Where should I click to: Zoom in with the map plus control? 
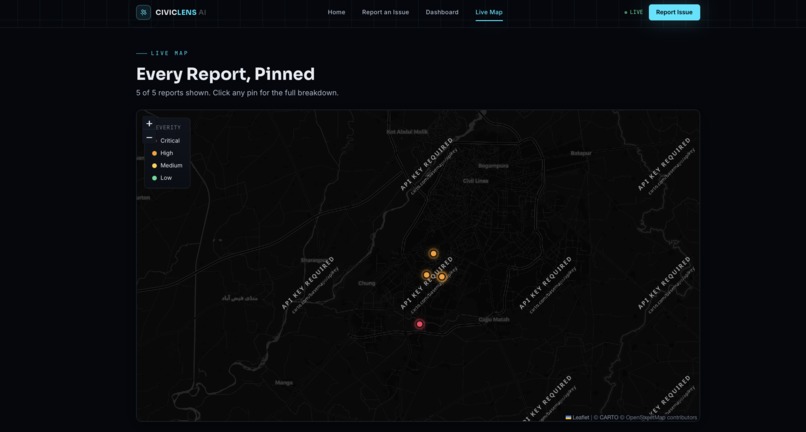pyautogui.click(x=149, y=123)
